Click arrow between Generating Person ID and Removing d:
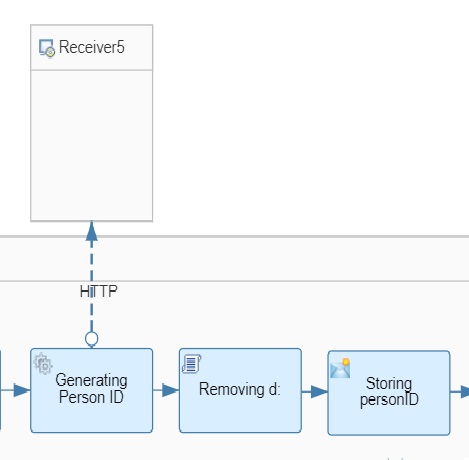This screenshot has width=469, height=460. coord(166,390)
